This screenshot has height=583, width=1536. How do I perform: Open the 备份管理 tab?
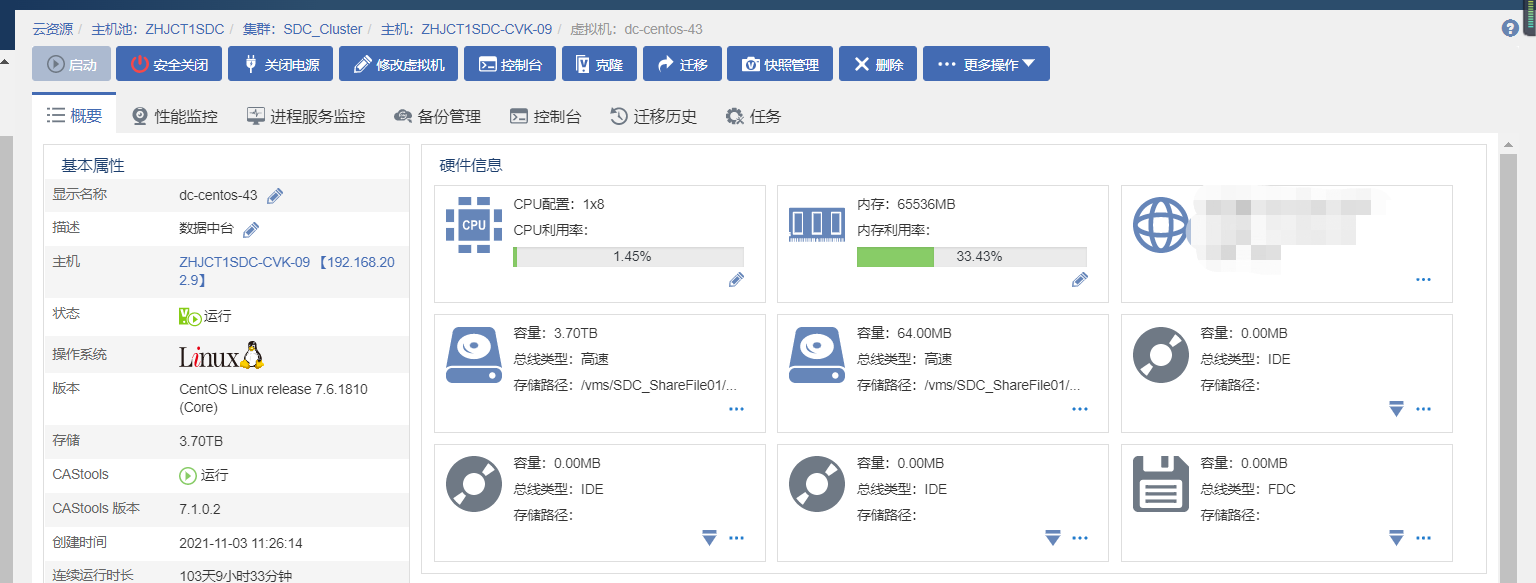(438, 116)
